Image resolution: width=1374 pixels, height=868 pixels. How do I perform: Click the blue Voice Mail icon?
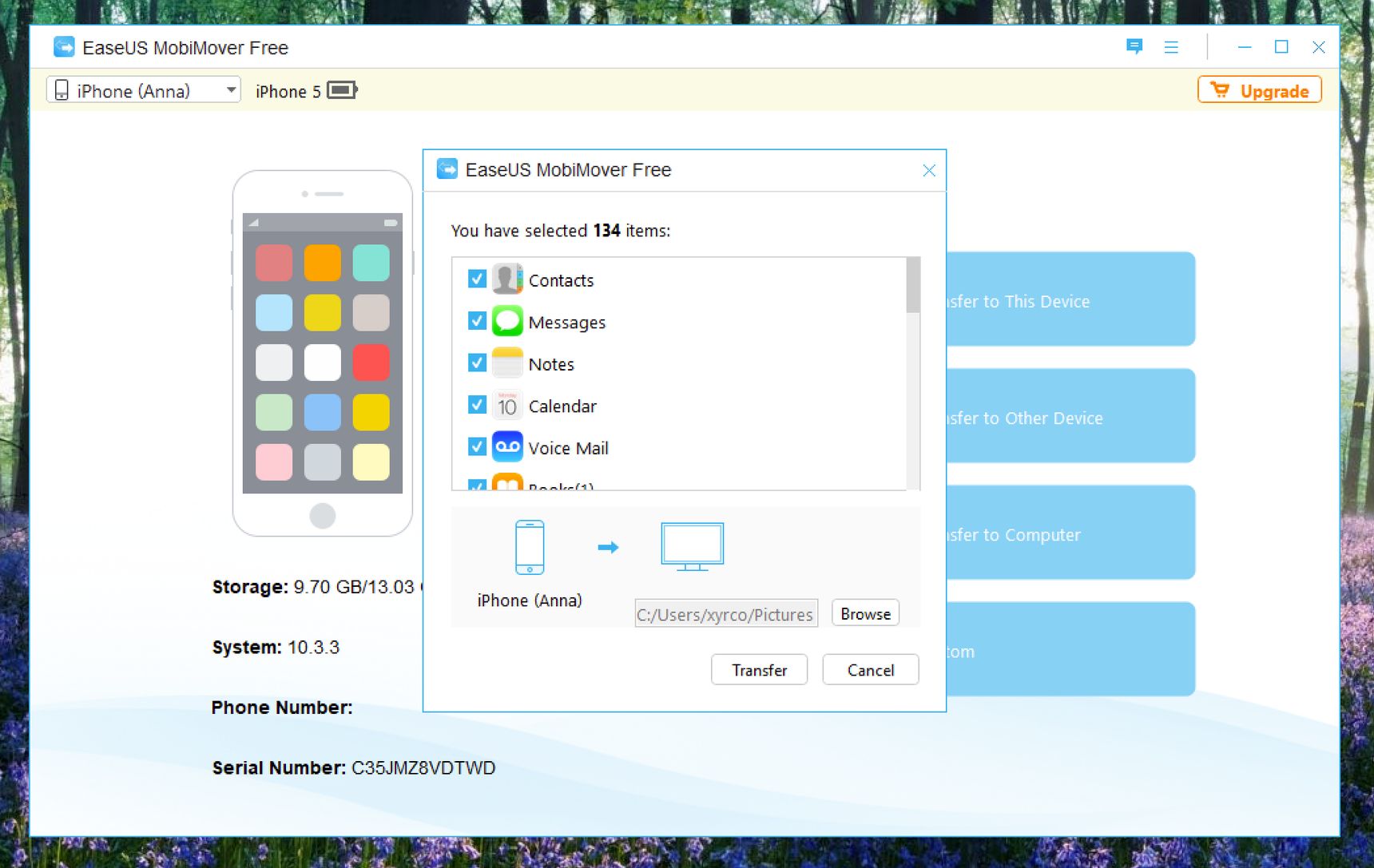pyautogui.click(x=507, y=446)
